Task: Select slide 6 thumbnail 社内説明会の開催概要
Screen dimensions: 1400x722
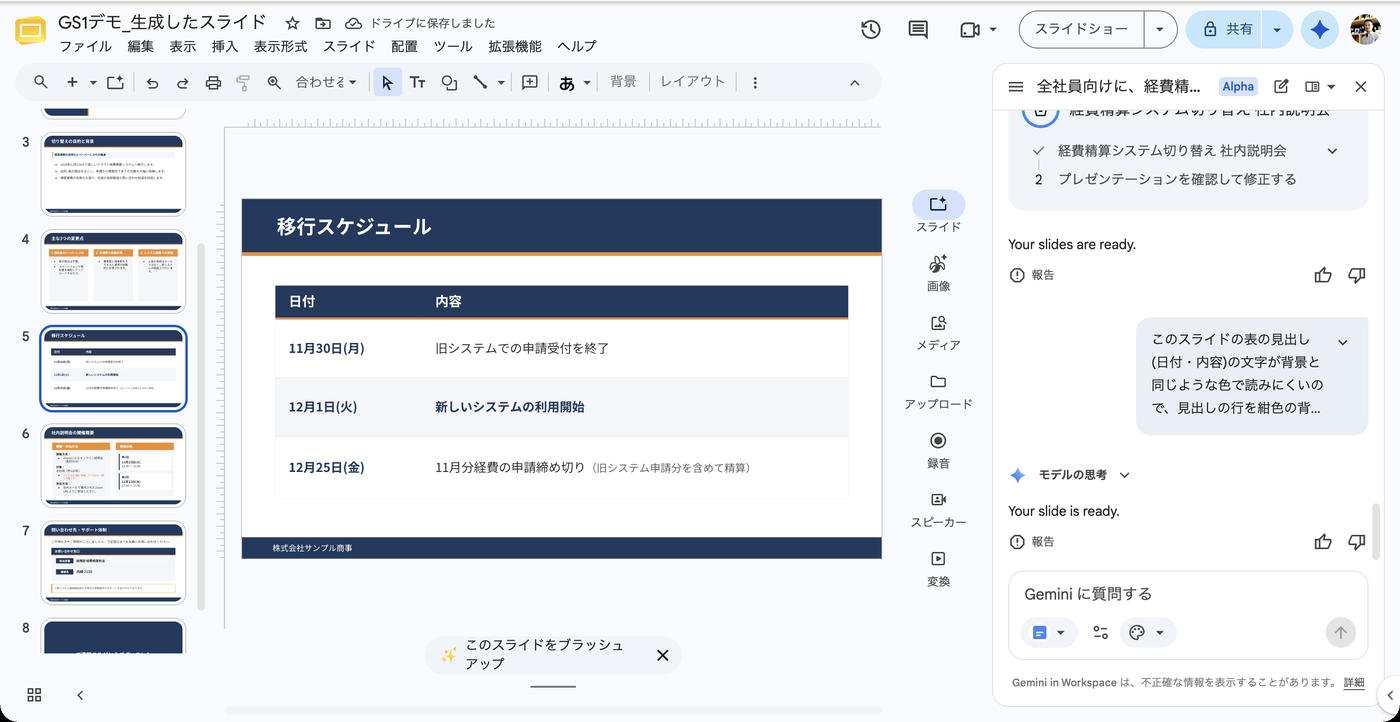Action: [113, 466]
